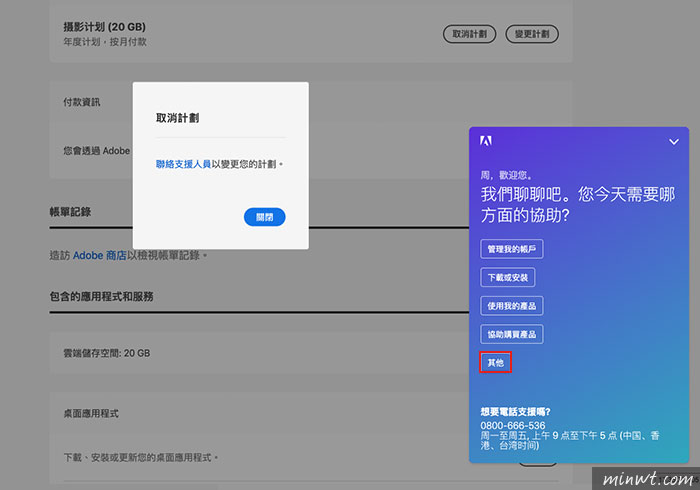700x490 pixels.
Task: Choose 下載或安裝 in the chat
Action: pyautogui.click(x=508, y=278)
